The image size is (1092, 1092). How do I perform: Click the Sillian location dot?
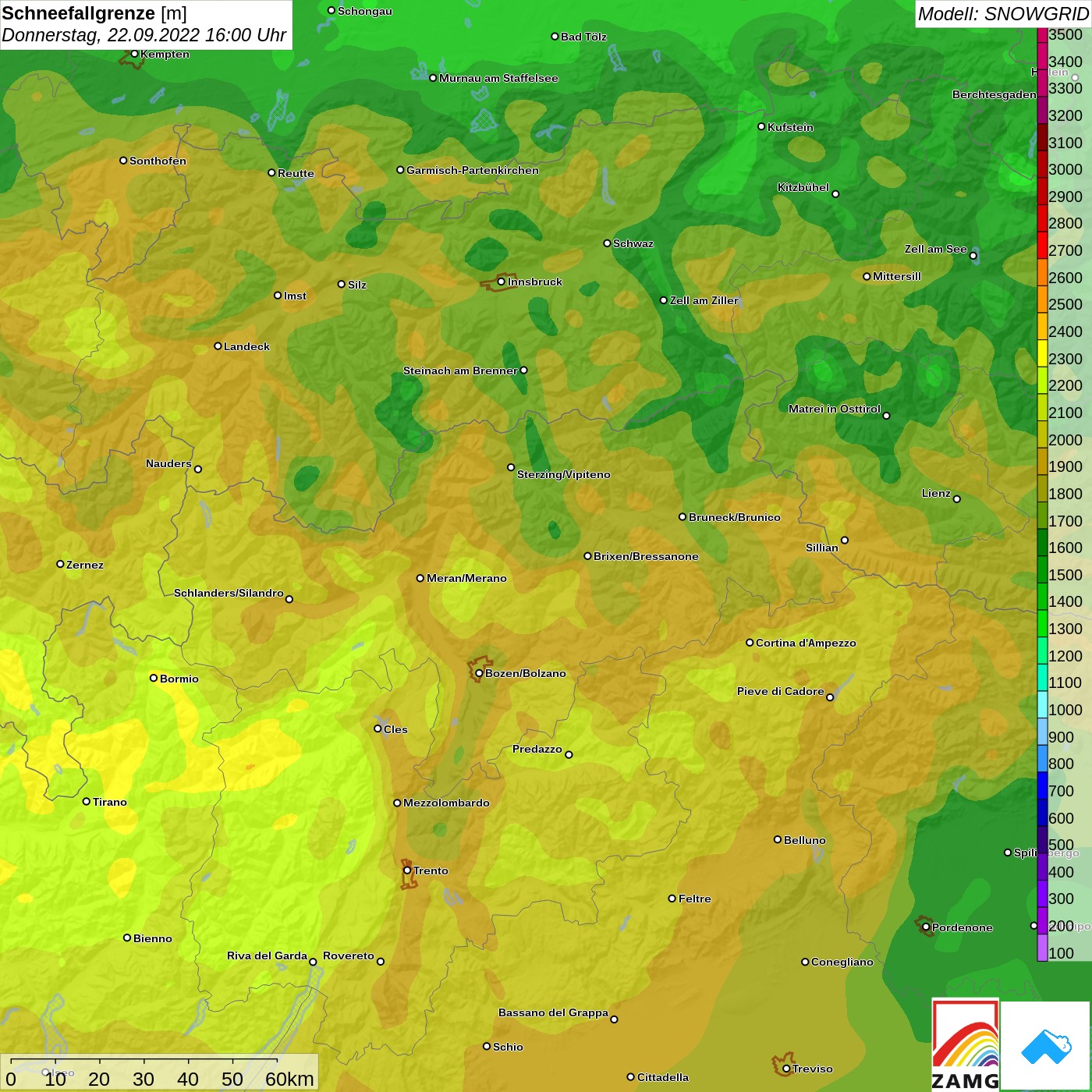coord(845,540)
